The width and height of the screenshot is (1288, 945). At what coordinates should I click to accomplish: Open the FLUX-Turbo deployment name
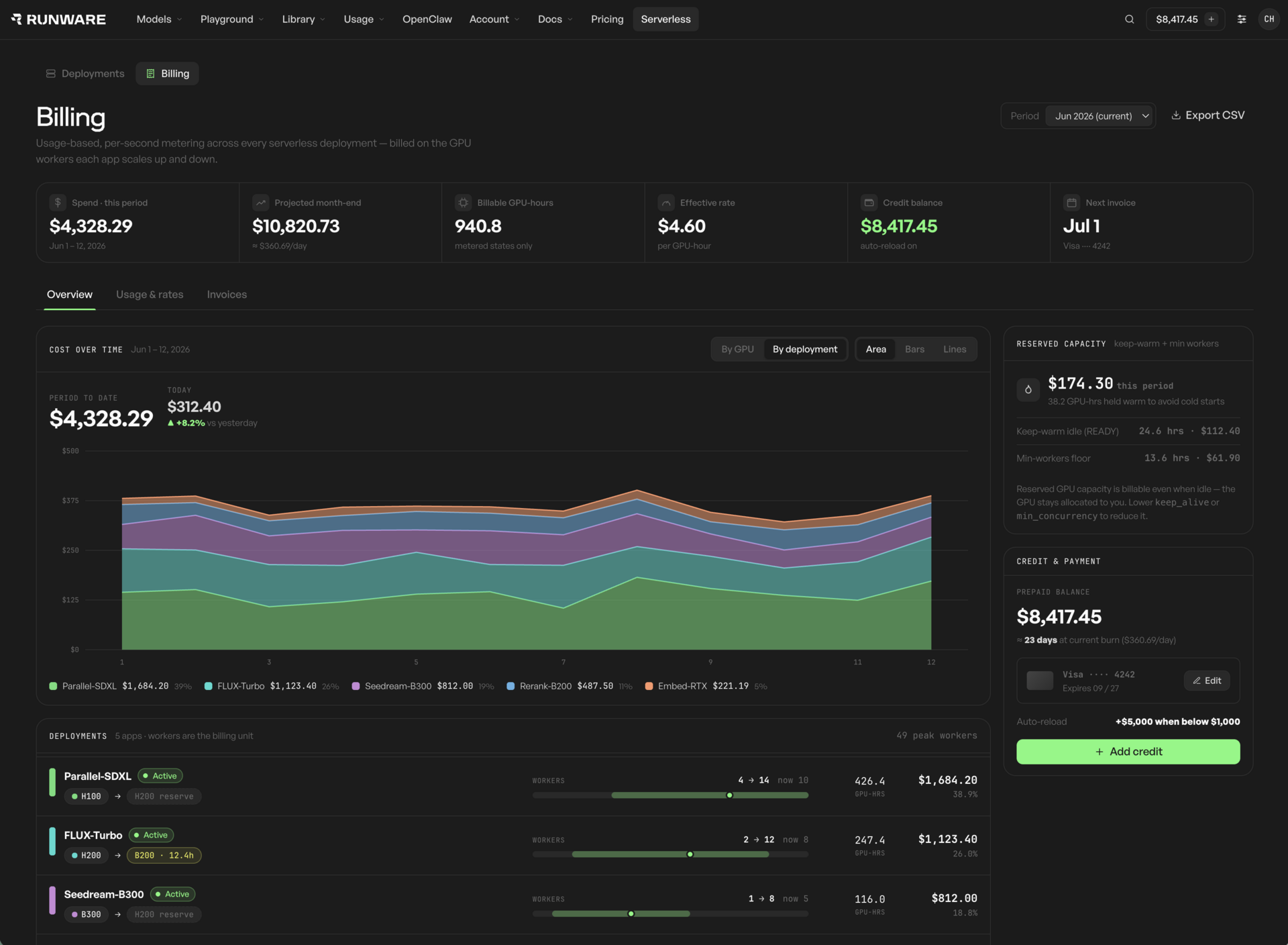point(93,836)
